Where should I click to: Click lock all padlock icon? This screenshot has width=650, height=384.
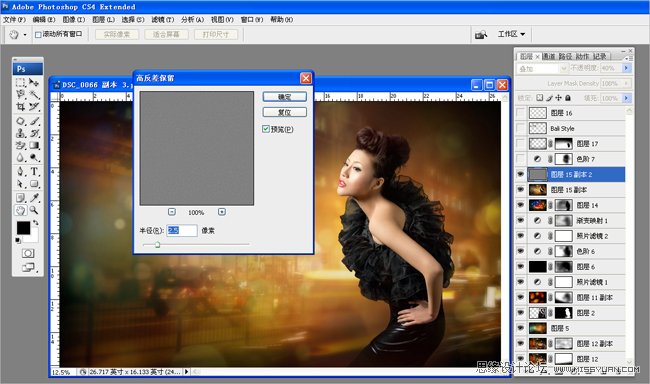[568, 98]
